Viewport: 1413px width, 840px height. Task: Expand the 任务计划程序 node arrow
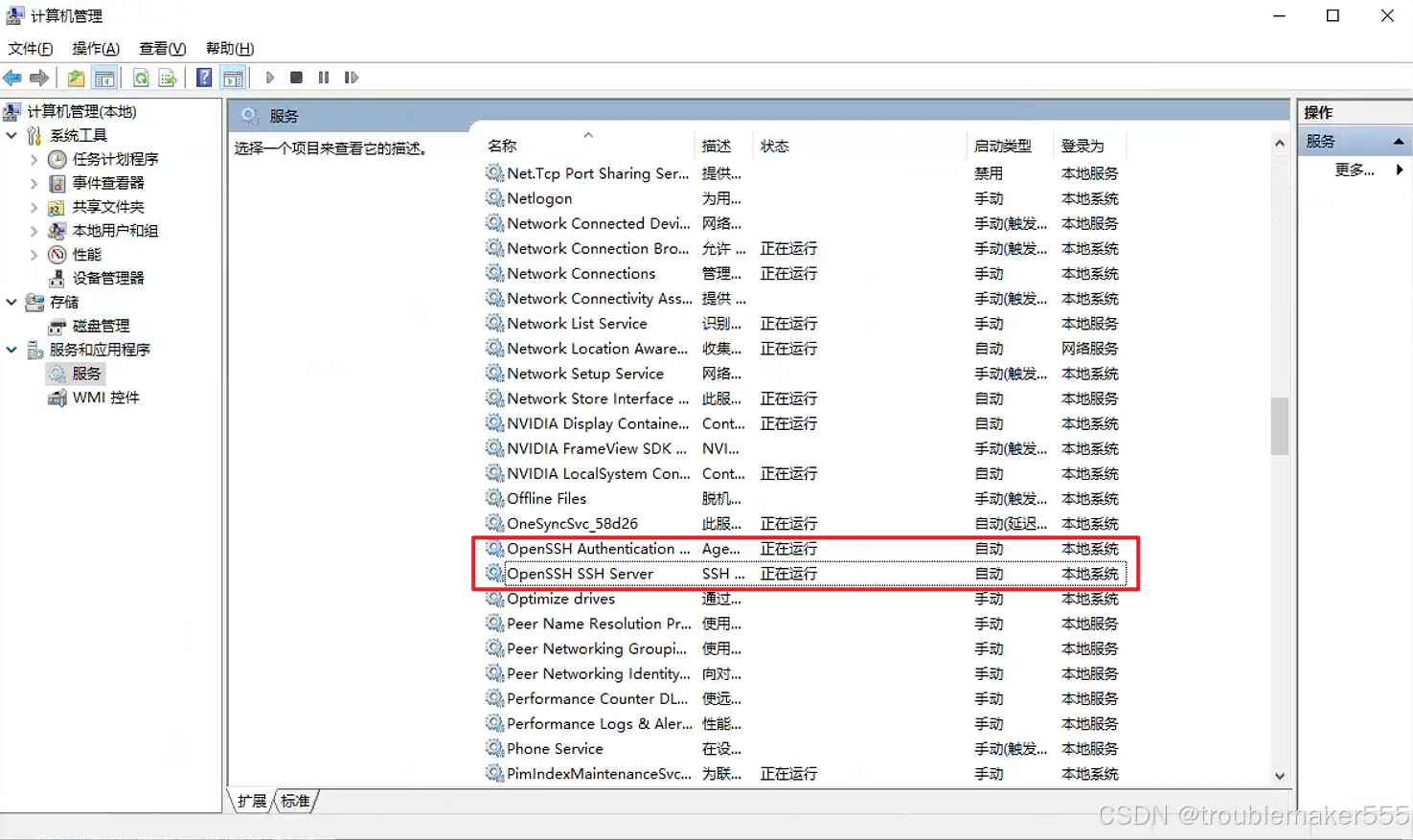(x=34, y=159)
